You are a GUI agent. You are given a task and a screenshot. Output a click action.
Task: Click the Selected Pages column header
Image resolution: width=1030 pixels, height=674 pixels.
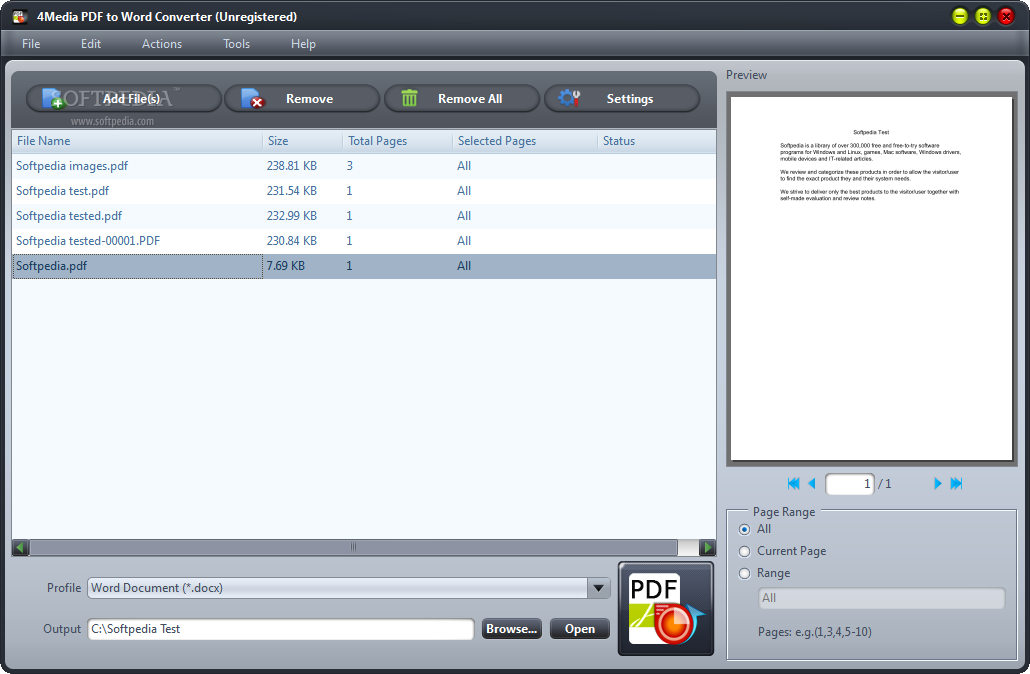click(x=525, y=141)
